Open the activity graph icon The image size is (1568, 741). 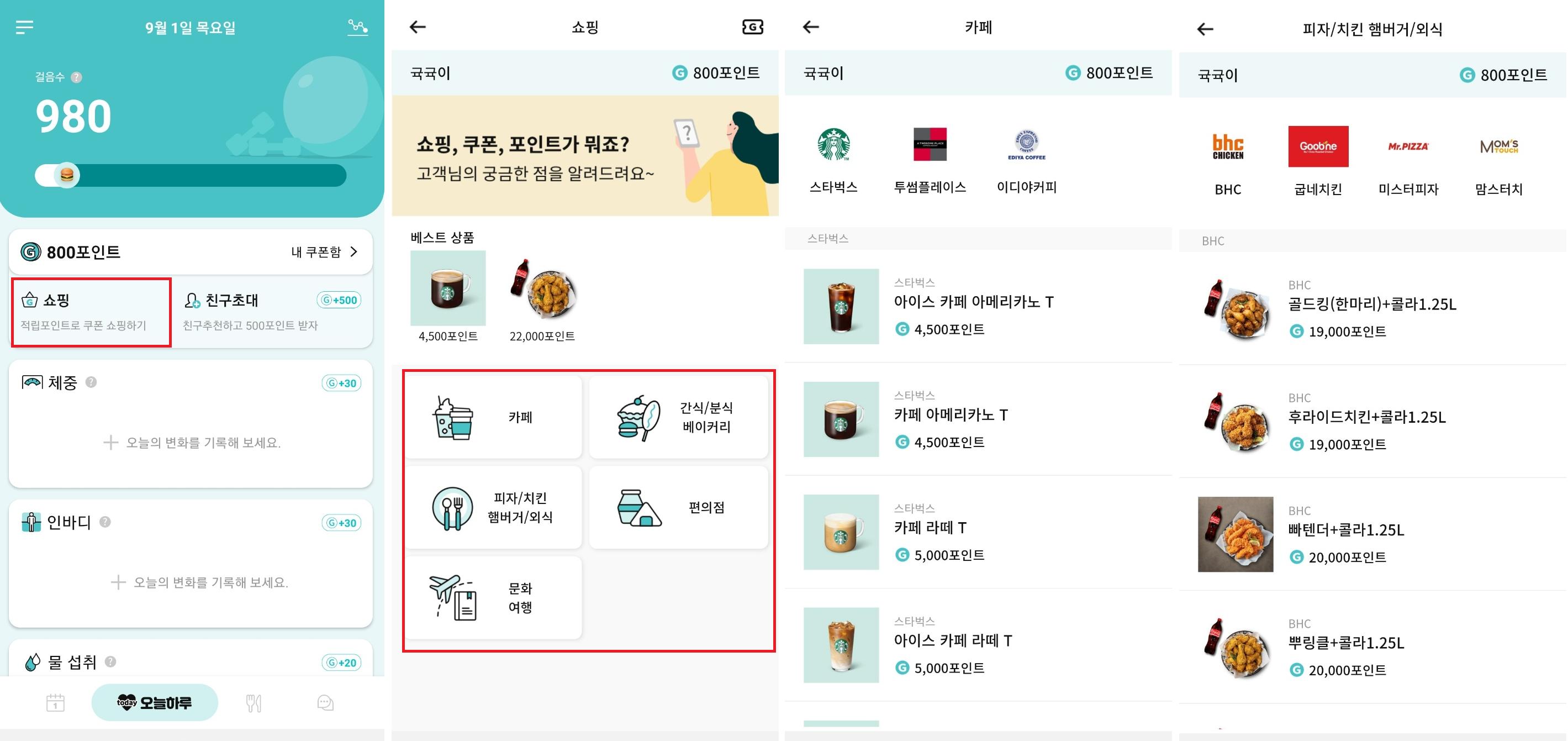pyautogui.click(x=357, y=27)
